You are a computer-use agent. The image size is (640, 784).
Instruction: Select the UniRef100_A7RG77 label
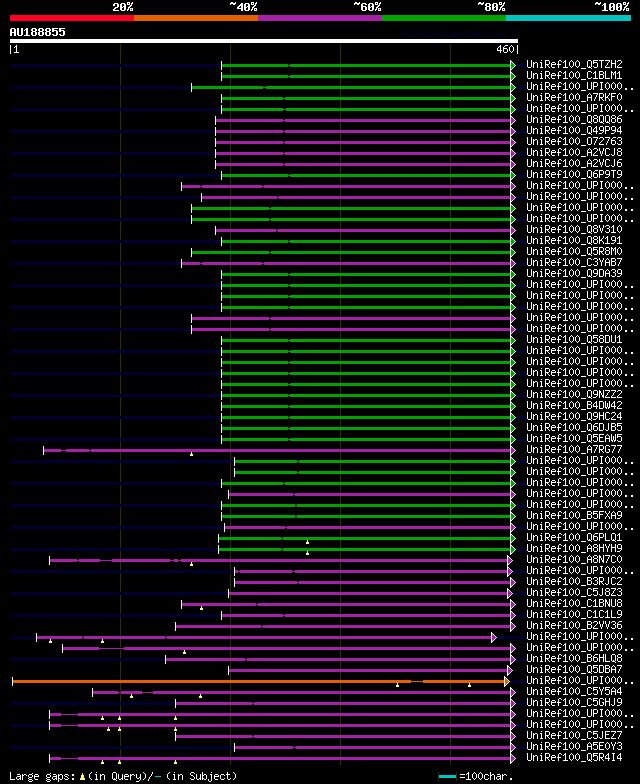(574, 449)
